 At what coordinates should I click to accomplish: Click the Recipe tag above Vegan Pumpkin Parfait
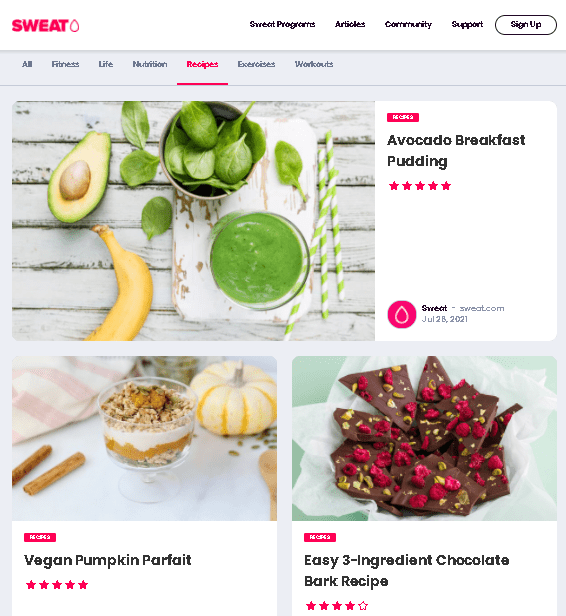(x=40, y=537)
